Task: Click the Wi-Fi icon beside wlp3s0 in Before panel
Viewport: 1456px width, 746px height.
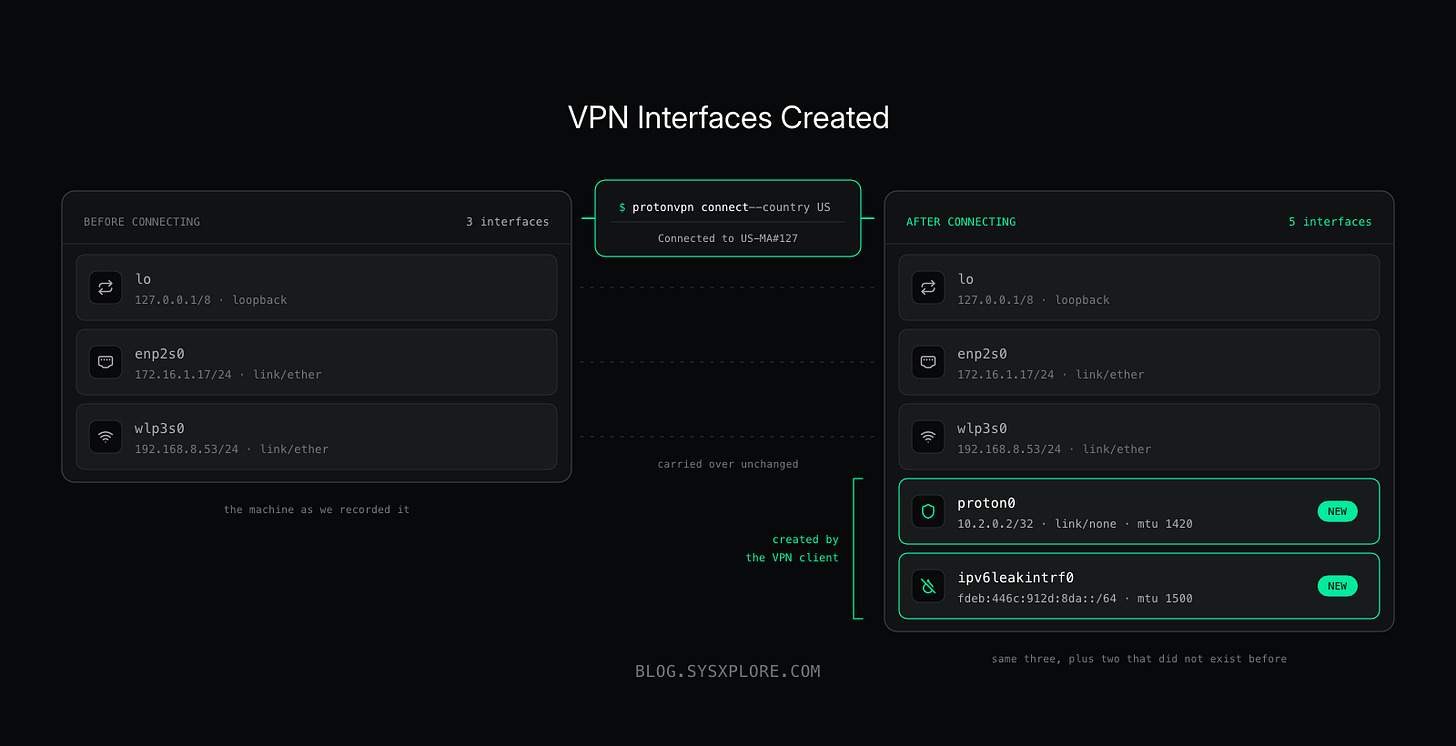Action: click(105, 437)
